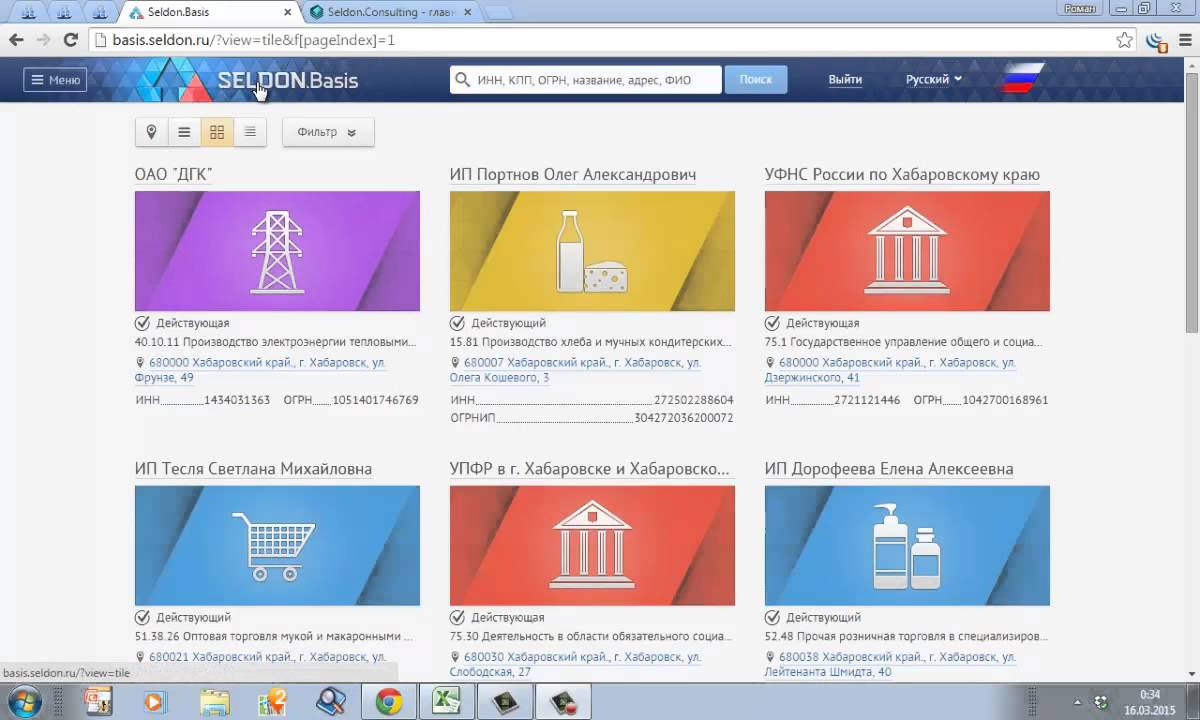Switch to the Seldon.Consulting browser tab

tap(390, 12)
